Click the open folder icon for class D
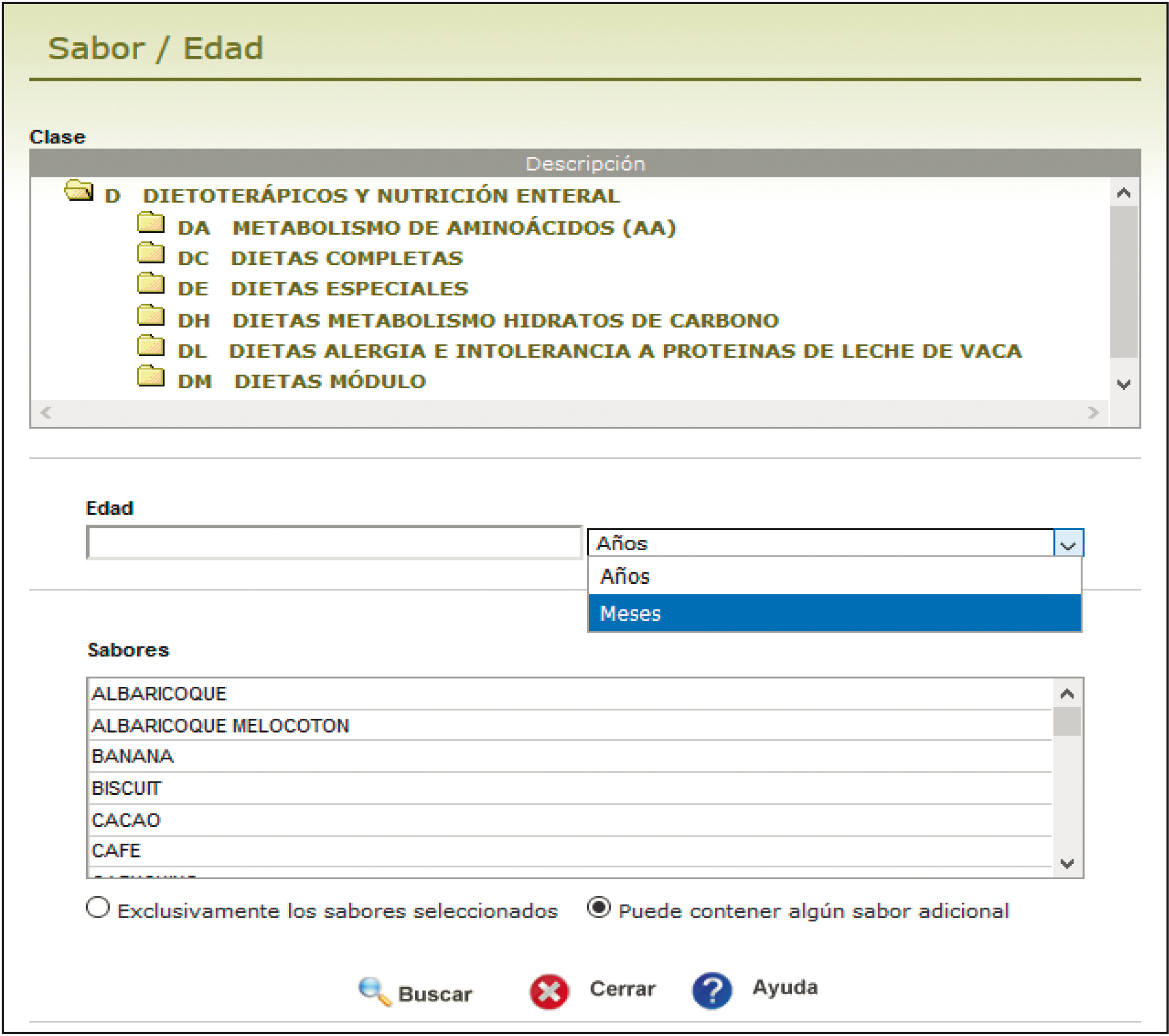 79,190
